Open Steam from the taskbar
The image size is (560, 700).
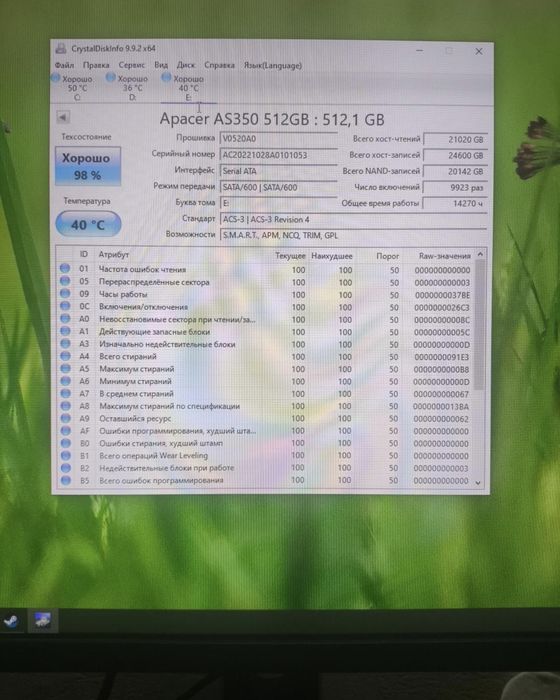[11, 621]
